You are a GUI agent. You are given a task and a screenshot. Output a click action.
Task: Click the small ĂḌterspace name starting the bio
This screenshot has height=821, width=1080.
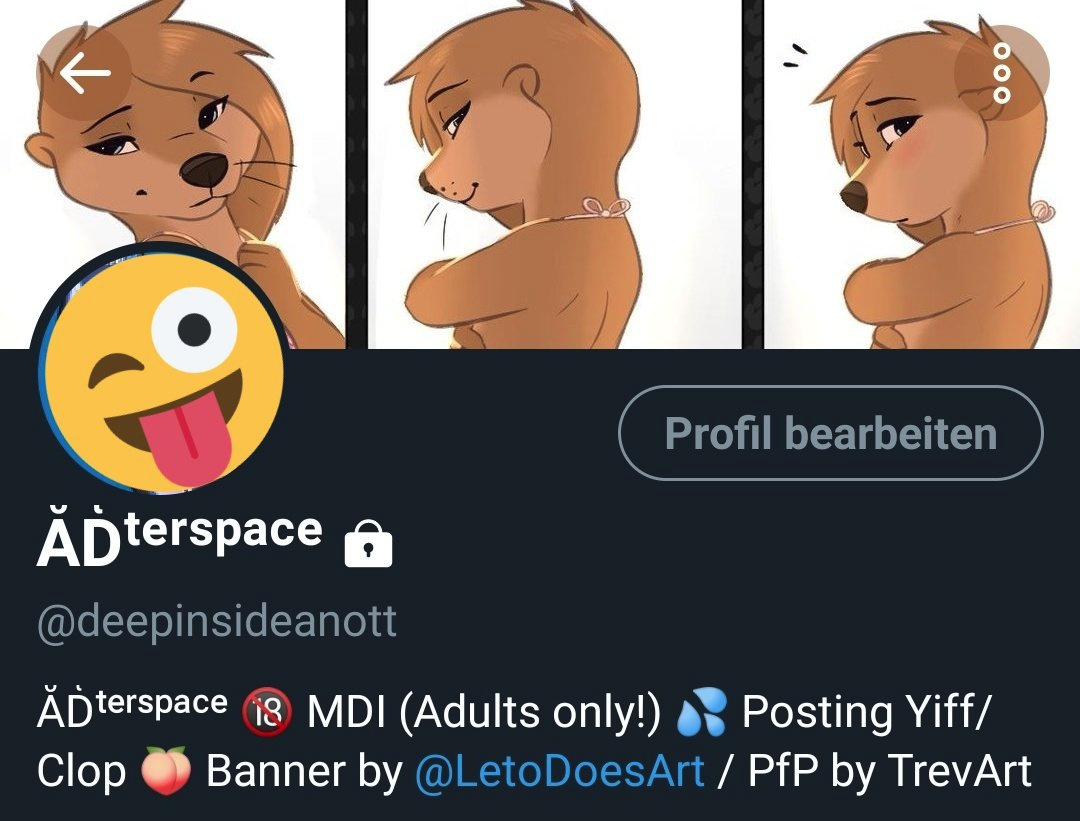[132, 707]
